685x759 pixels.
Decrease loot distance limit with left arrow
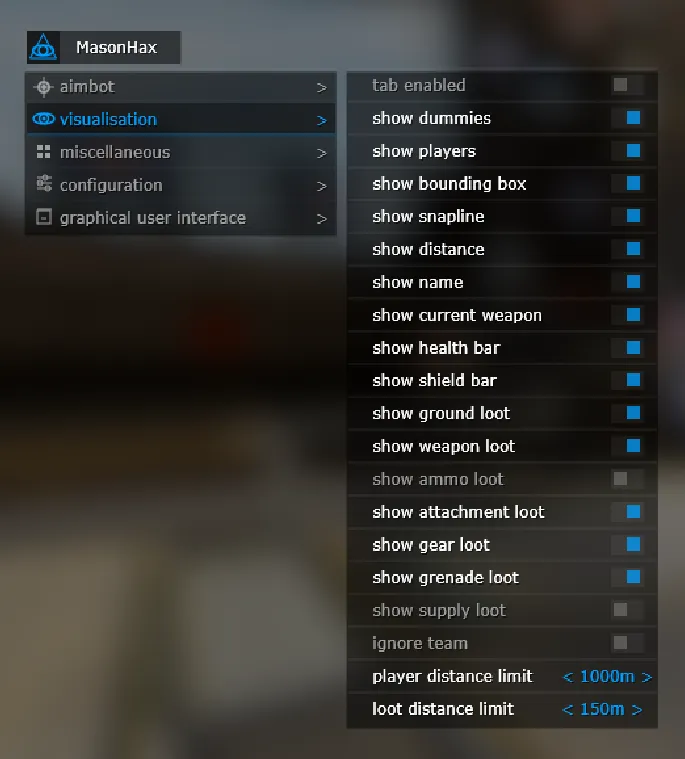567,710
